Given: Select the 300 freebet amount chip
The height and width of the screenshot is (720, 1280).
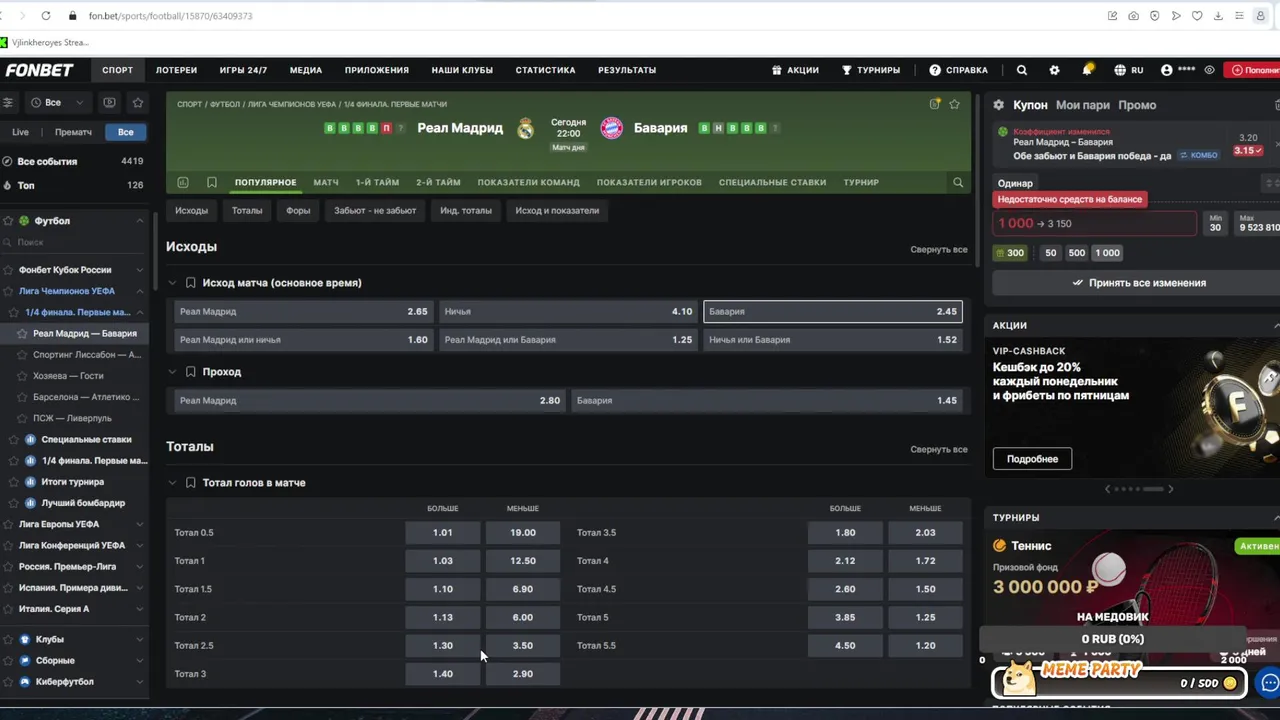Looking at the screenshot, I should pos(1010,253).
